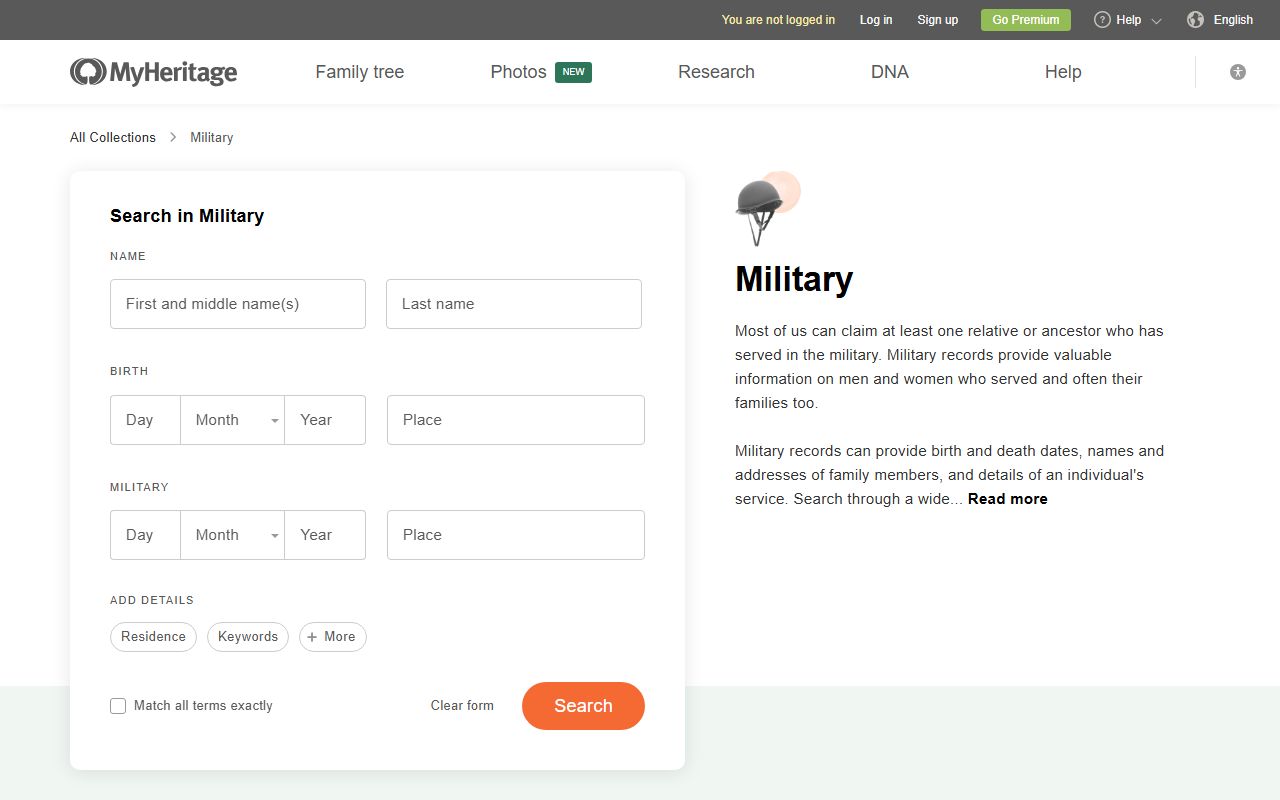
Task: Open the Research menu
Action: pos(716,72)
